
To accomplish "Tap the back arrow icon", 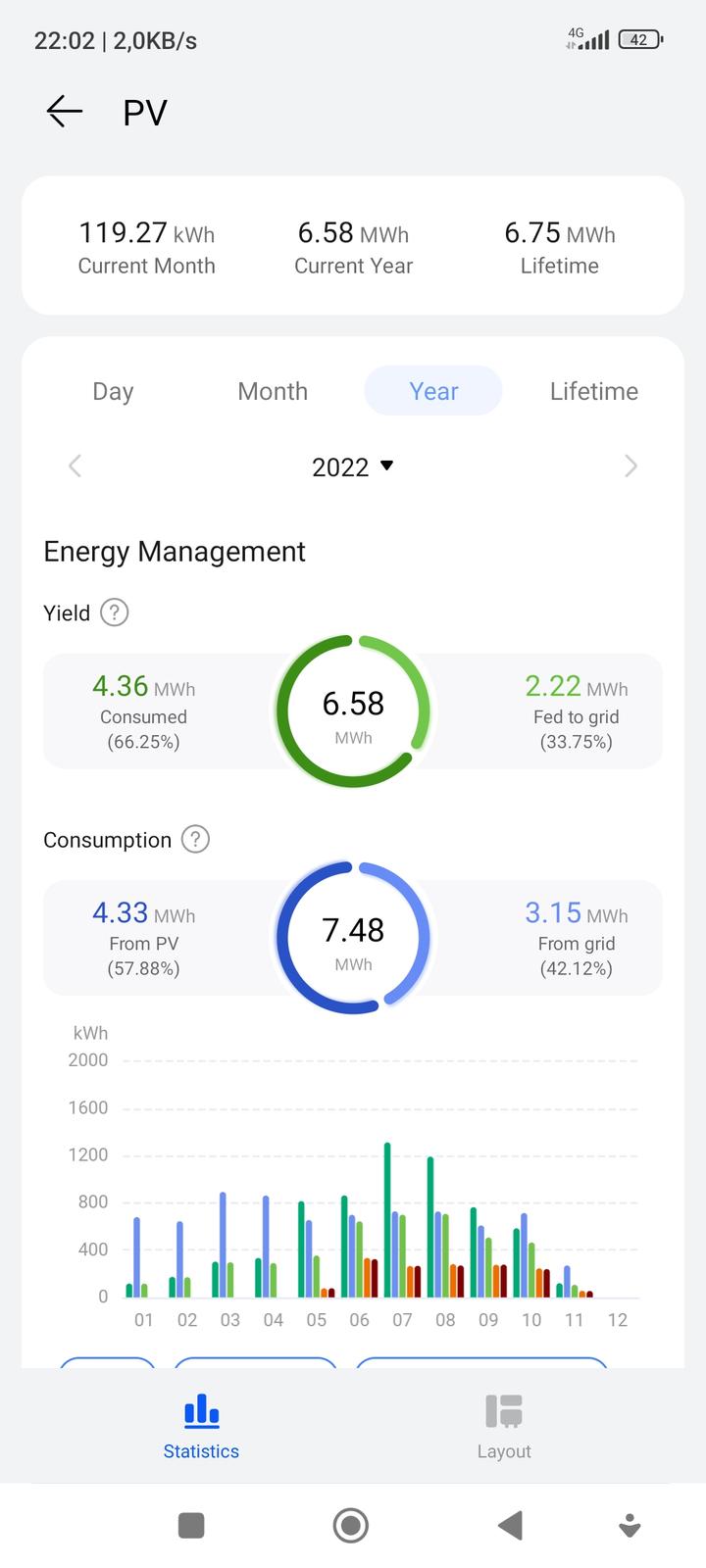I will [x=65, y=112].
